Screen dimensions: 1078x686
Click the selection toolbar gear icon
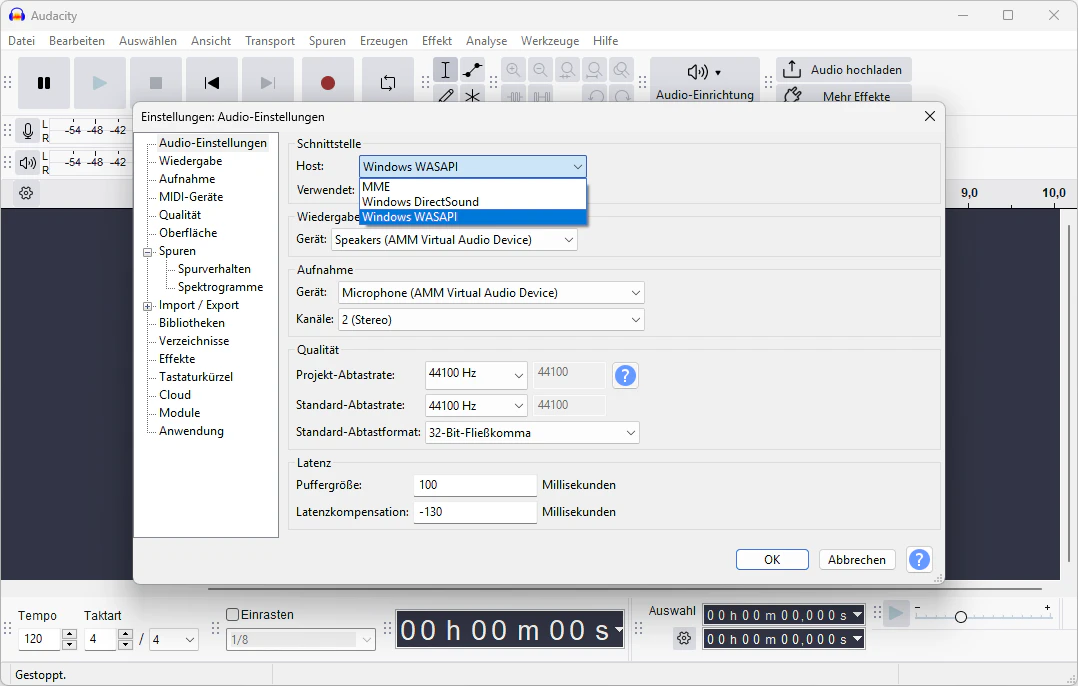point(684,639)
